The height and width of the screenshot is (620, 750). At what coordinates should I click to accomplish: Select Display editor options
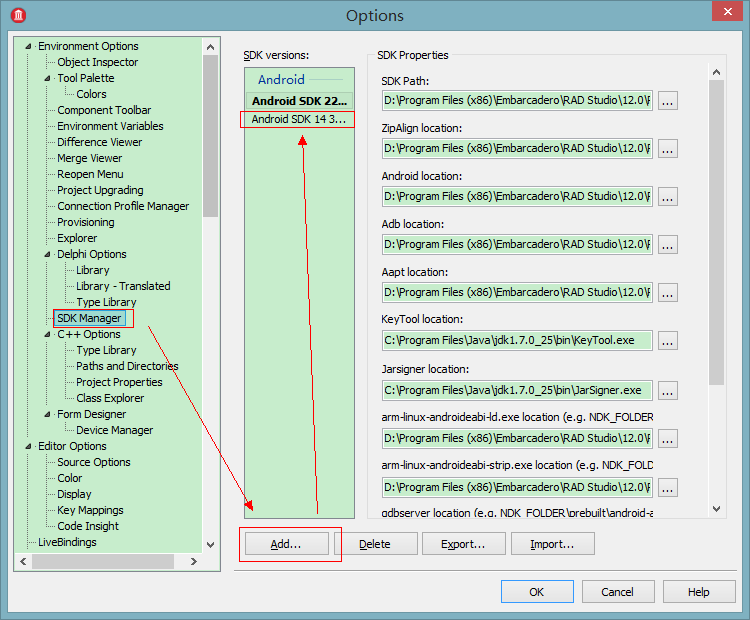[74, 494]
